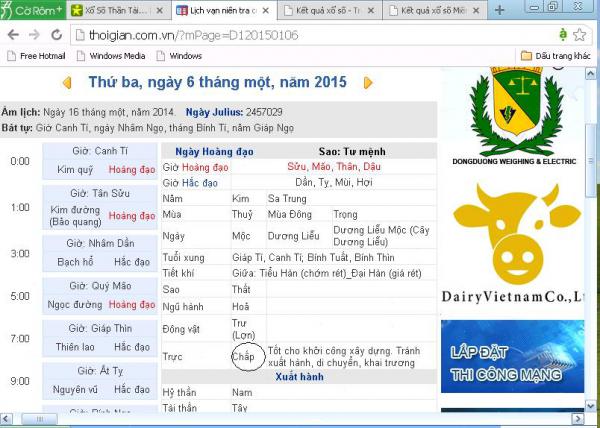Click the horizontal scrollbar right arrow
The width and height of the screenshot is (600, 428).
pos(577,419)
